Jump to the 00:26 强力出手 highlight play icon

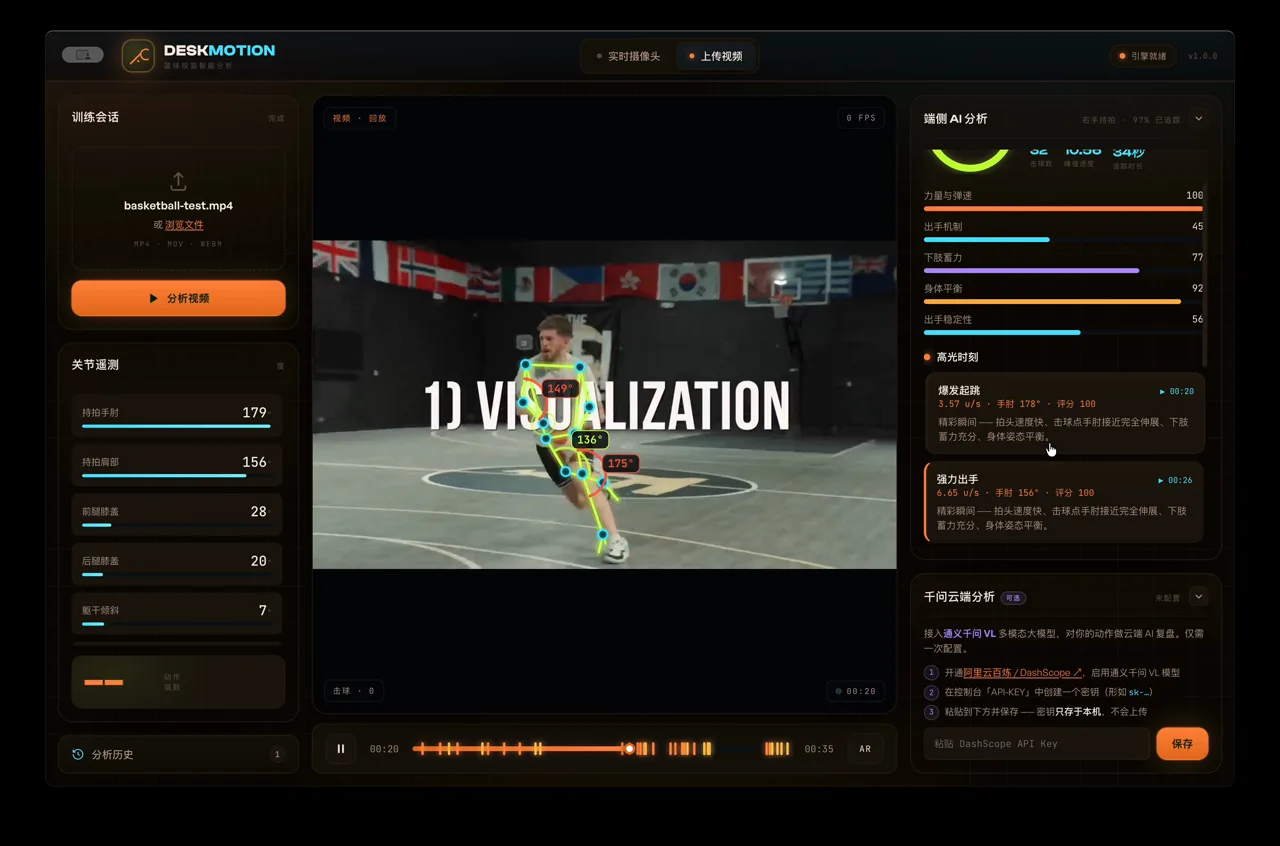[x=1161, y=481]
